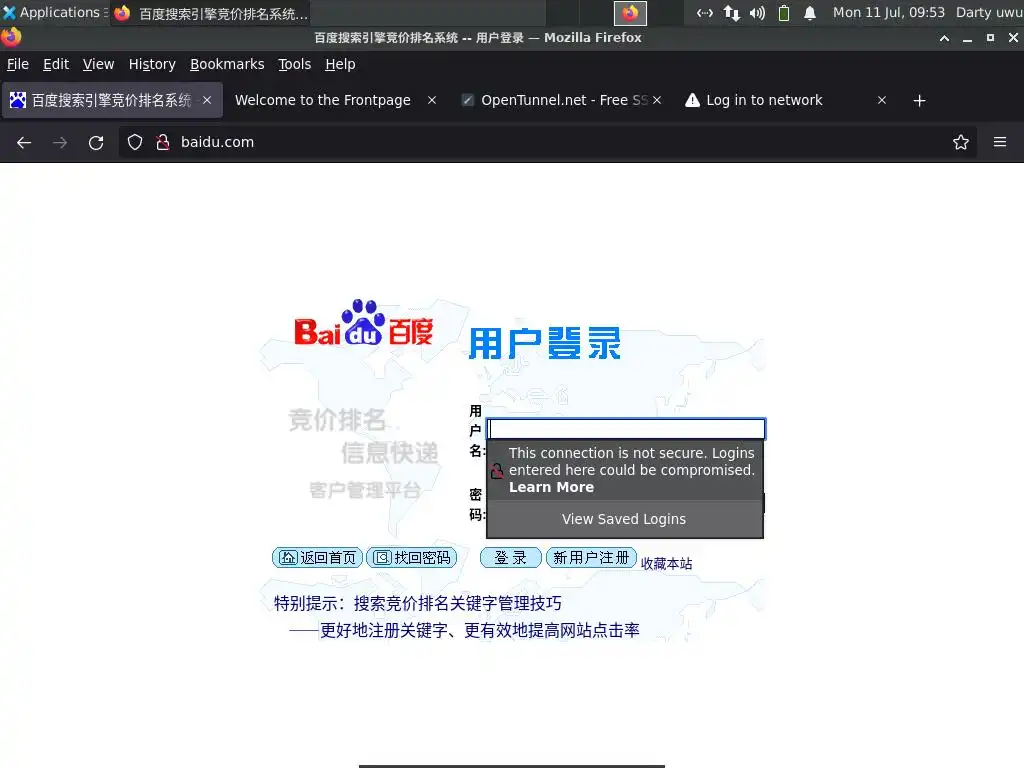Image resolution: width=1024 pixels, height=768 pixels.
Task: Switch to Welcome to the Frontpage tab
Action: point(323,100)
